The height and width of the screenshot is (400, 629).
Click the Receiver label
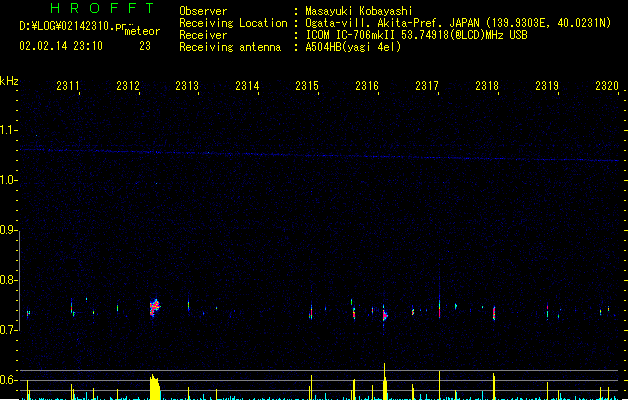point(203,35)
